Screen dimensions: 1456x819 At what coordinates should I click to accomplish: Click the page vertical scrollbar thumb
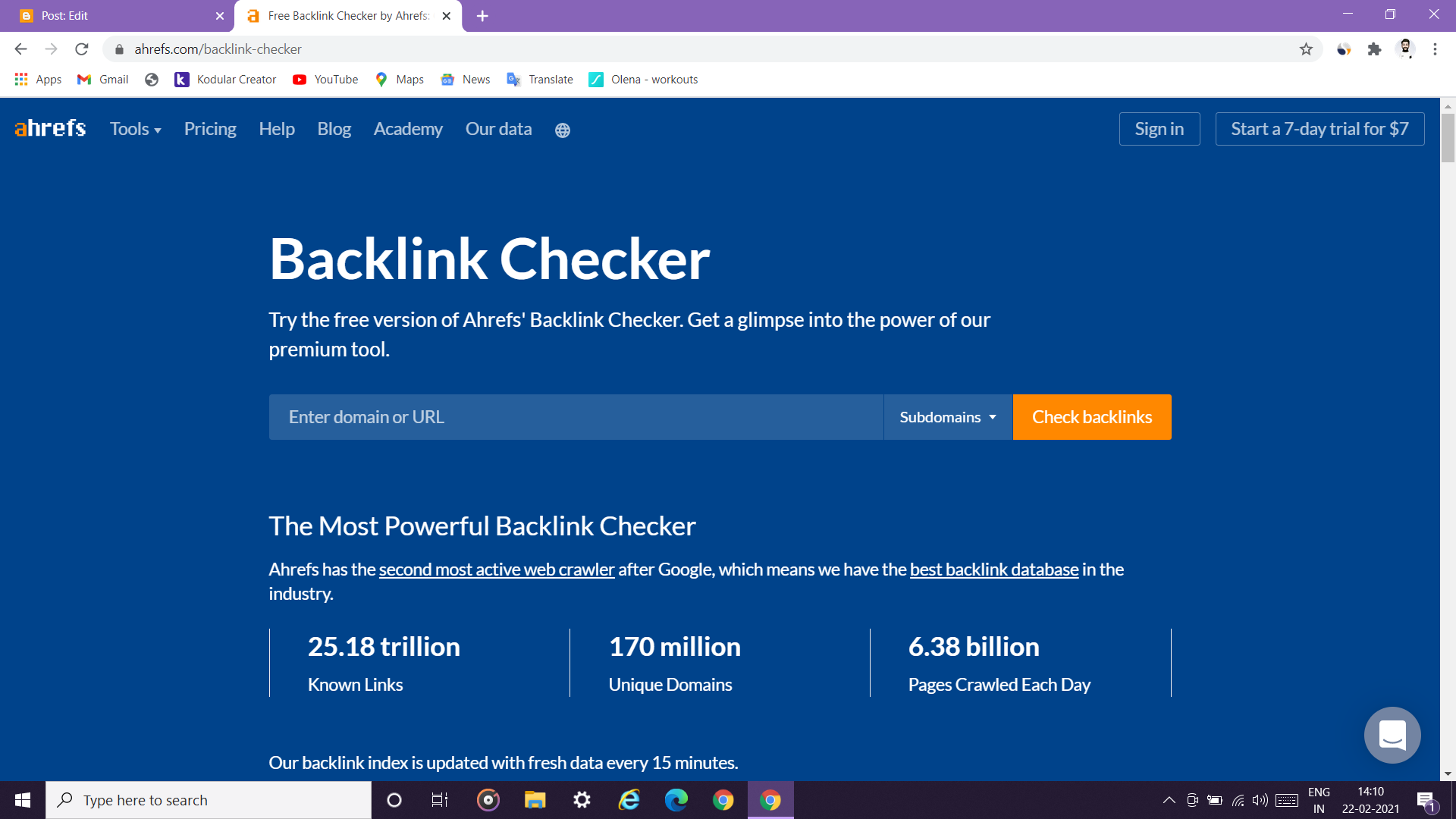[1448, 137]
